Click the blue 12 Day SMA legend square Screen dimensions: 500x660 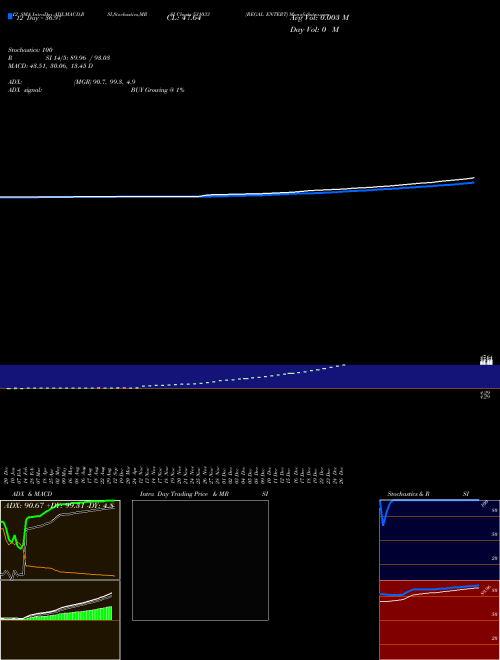[10, 16]
